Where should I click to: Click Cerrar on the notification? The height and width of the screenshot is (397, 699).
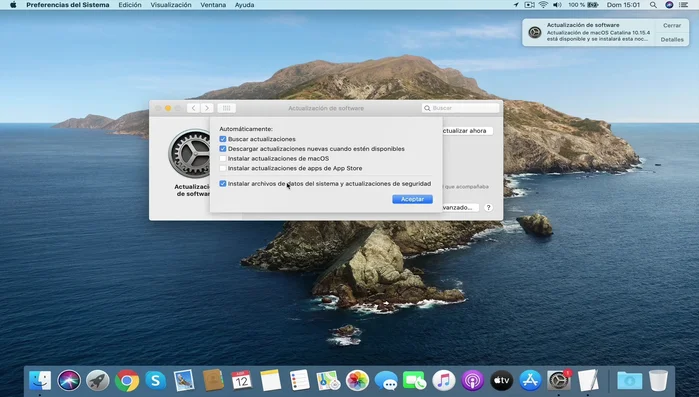coord(672,25)
